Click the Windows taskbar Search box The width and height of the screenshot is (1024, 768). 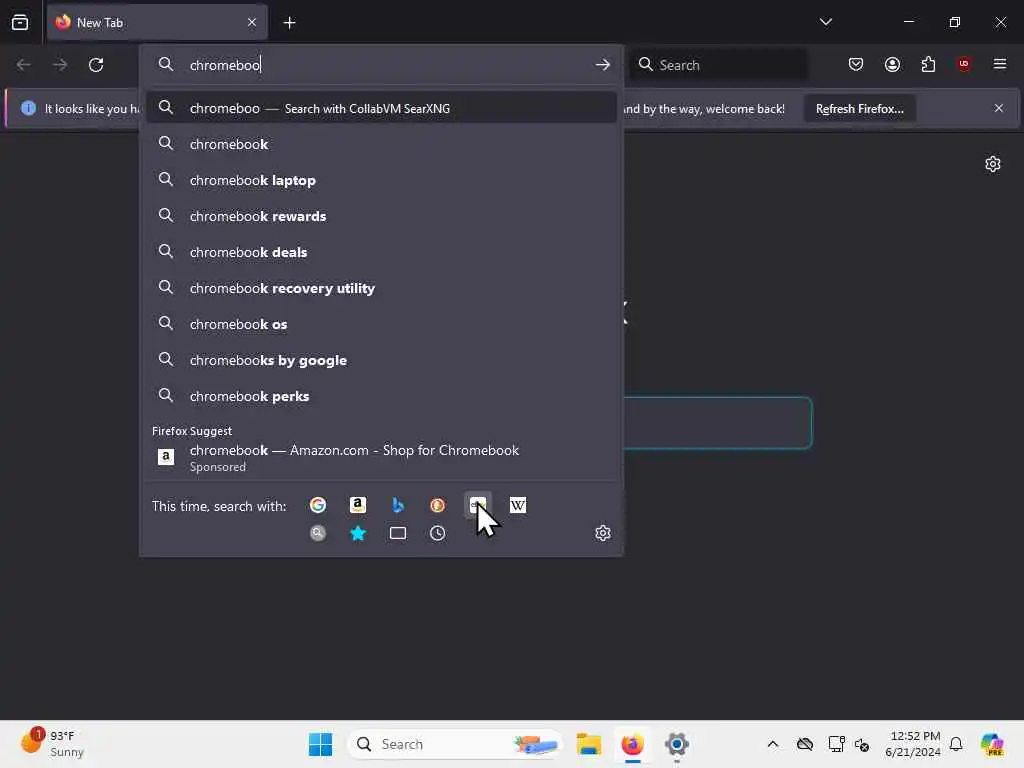click(x=455, y=744)
